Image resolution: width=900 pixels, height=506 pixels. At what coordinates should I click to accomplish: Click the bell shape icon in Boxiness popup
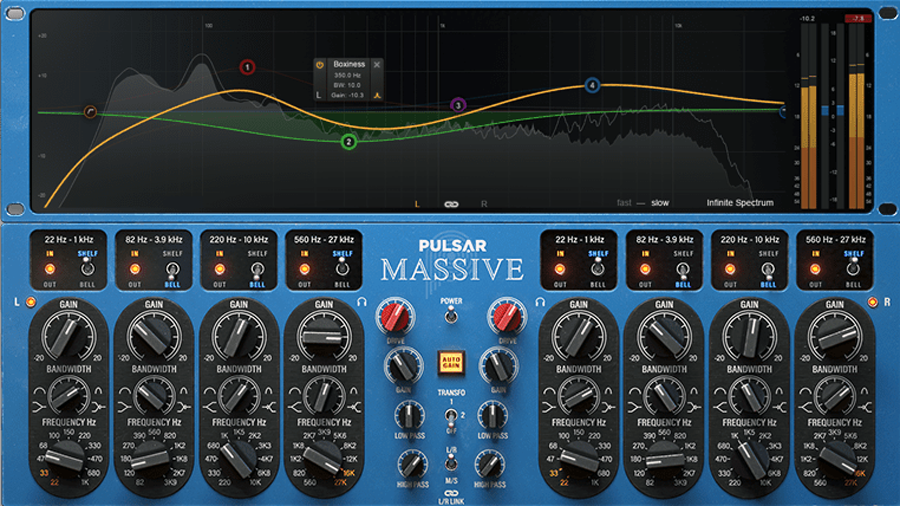[377, 95]
